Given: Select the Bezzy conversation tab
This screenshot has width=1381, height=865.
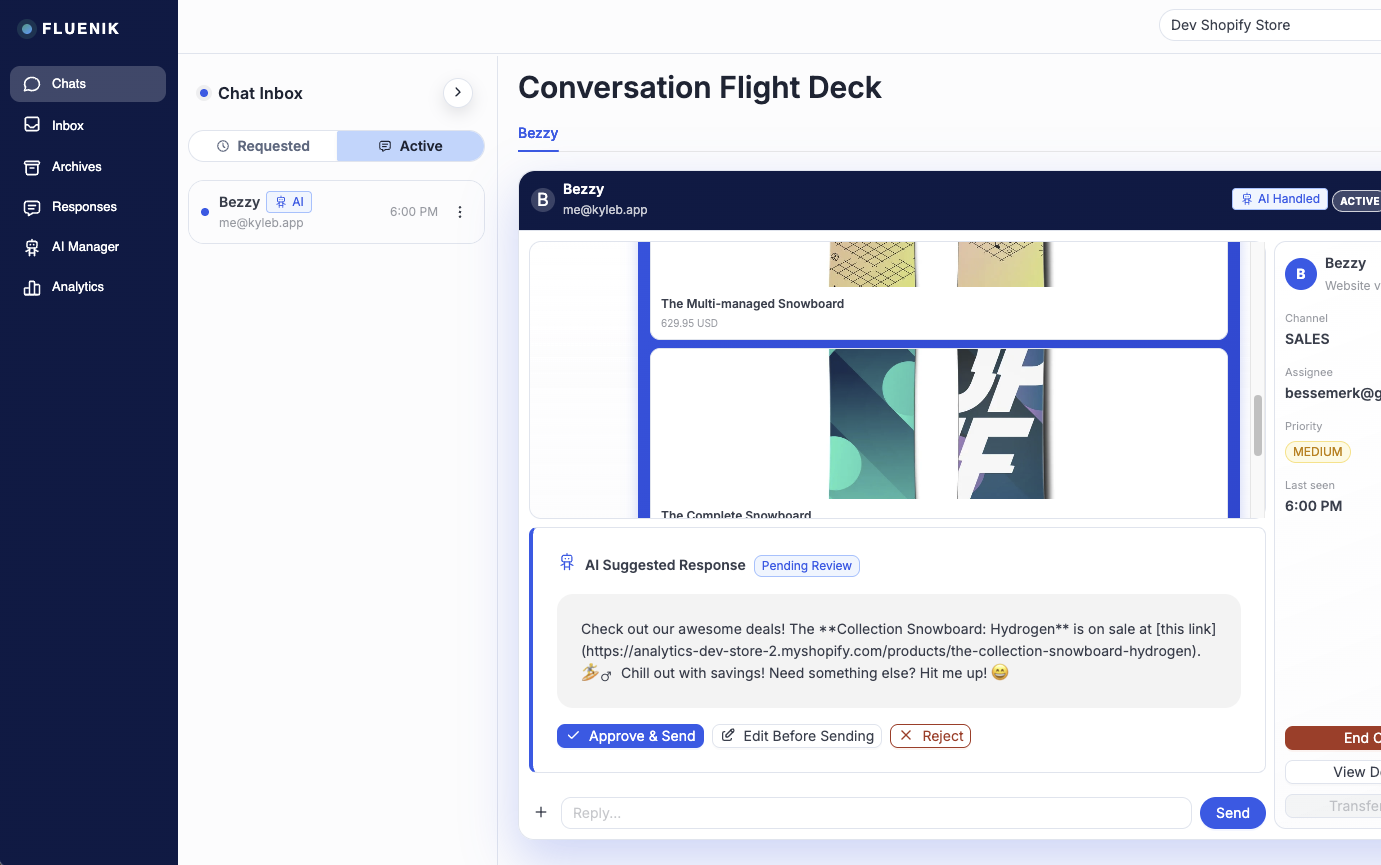Looking at the screenshot, I should point(538,132).
